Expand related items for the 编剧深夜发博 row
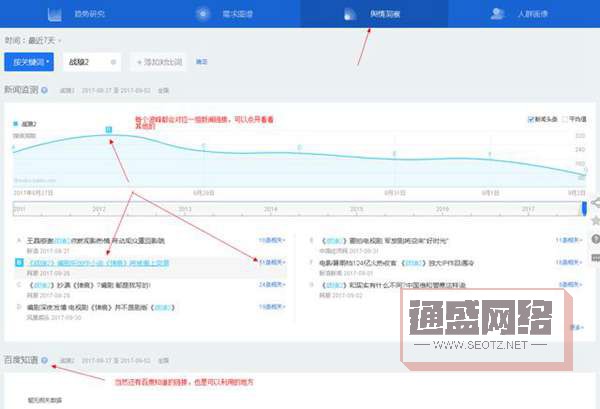600x409 pixels. point(272,306)
